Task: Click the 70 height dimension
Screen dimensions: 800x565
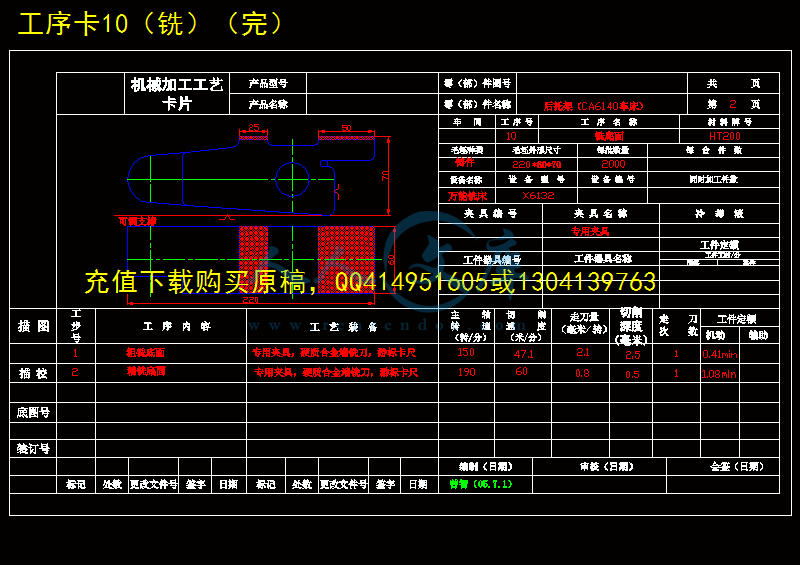Action: coord(385,175)
